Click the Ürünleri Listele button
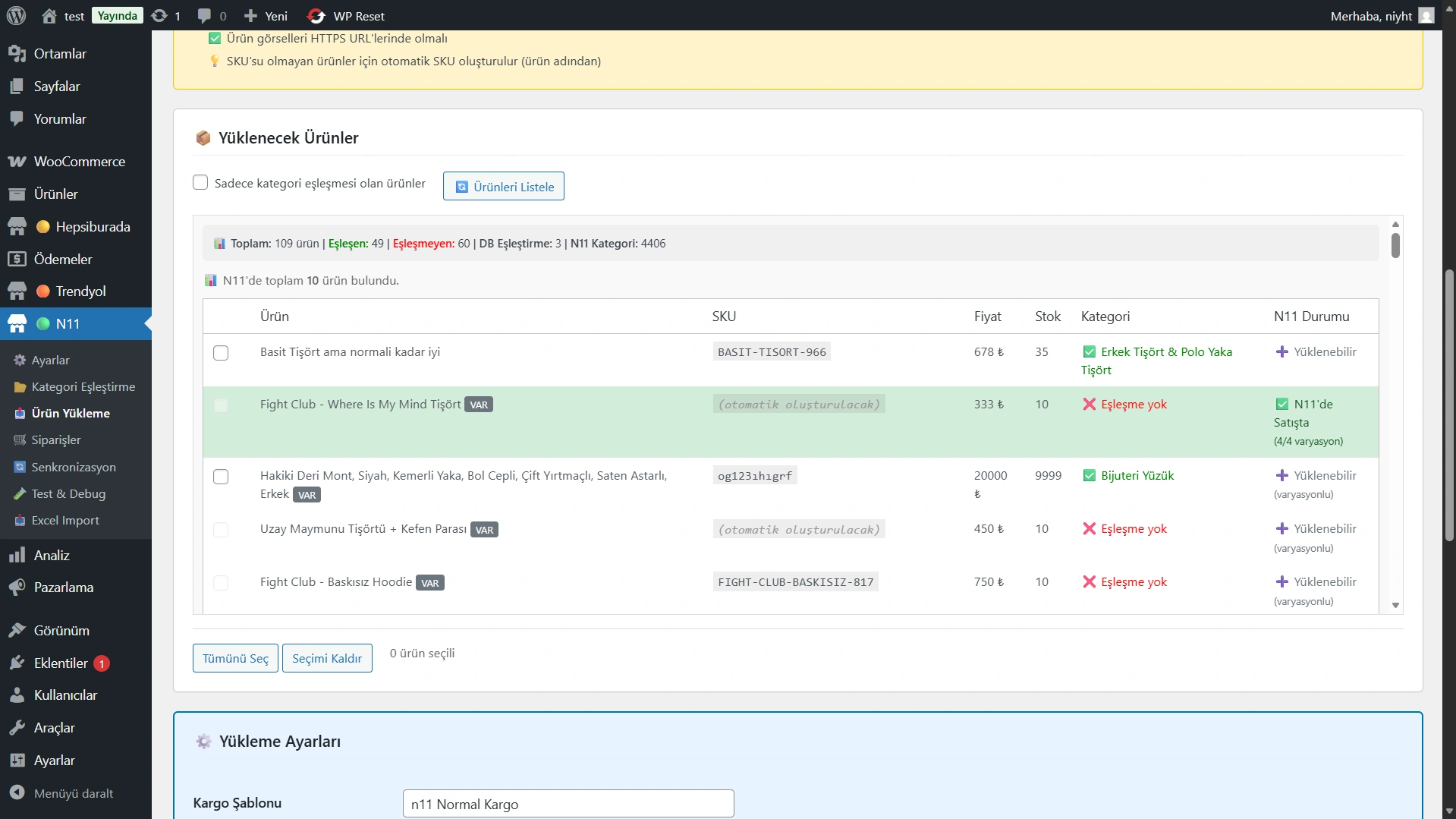Viewport: 1456px width, 819px height. coord(504,187)
